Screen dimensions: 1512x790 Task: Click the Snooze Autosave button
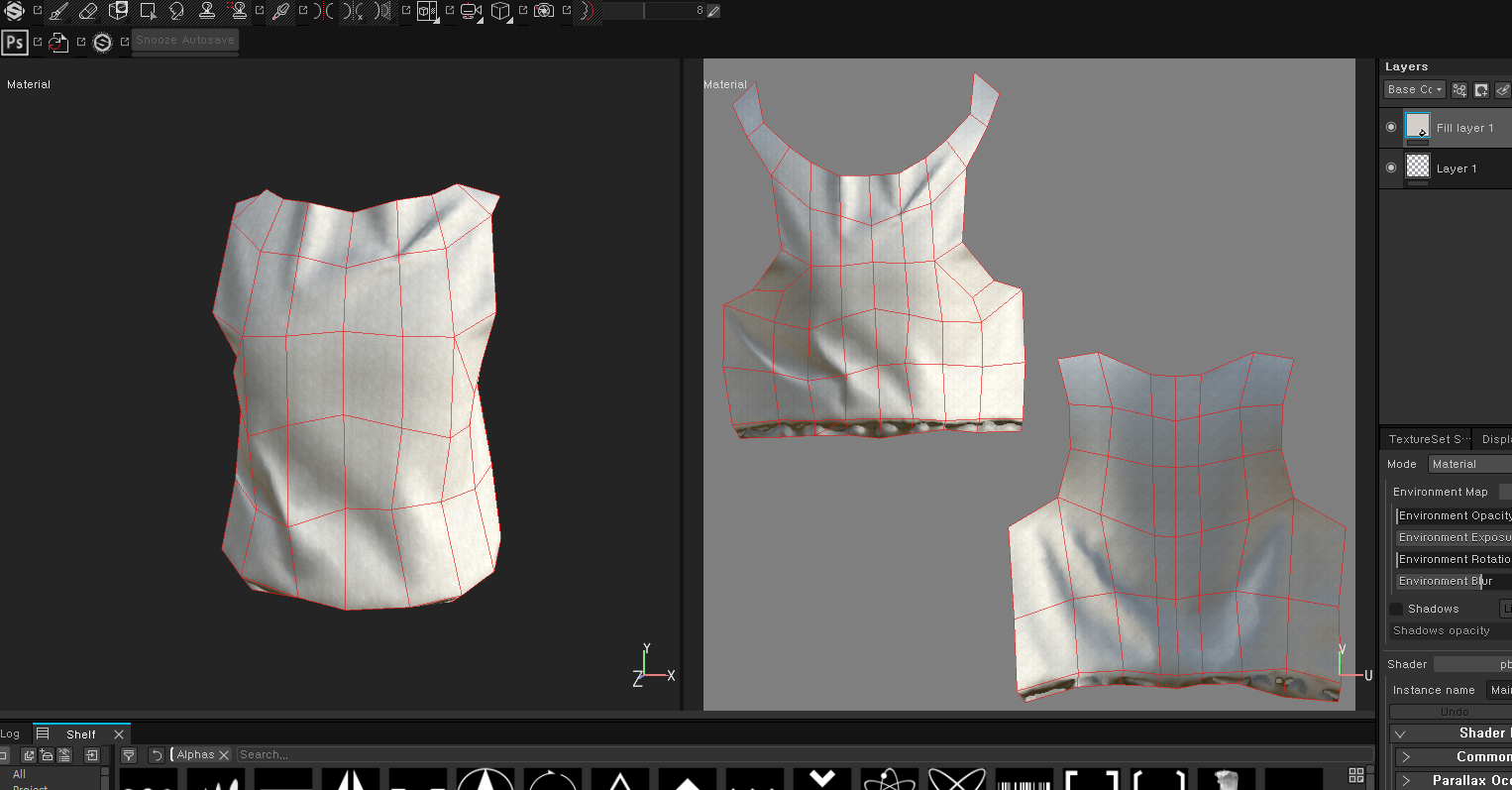pyautogui.click(x=185, y=40)
